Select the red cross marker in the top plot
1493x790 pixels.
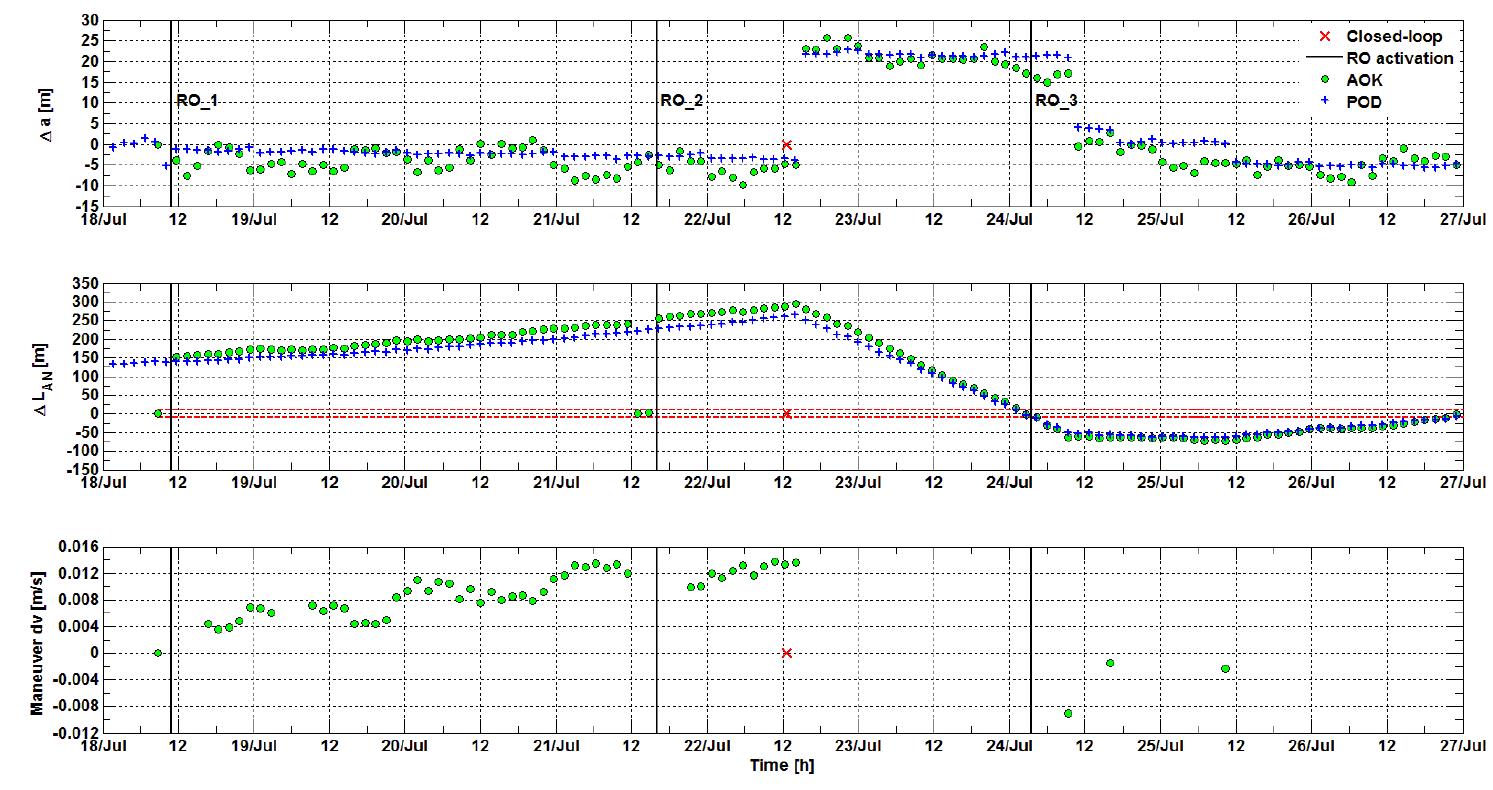tap(788, 144)
